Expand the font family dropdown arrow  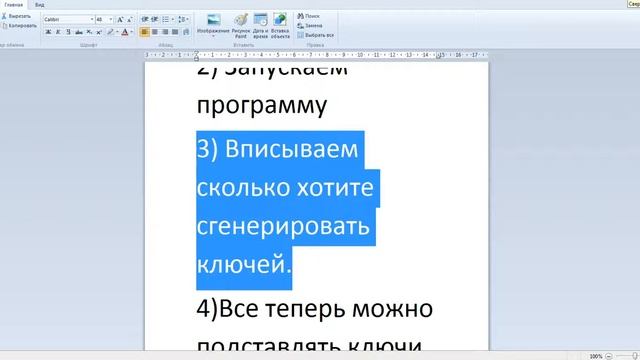point(92,19)
